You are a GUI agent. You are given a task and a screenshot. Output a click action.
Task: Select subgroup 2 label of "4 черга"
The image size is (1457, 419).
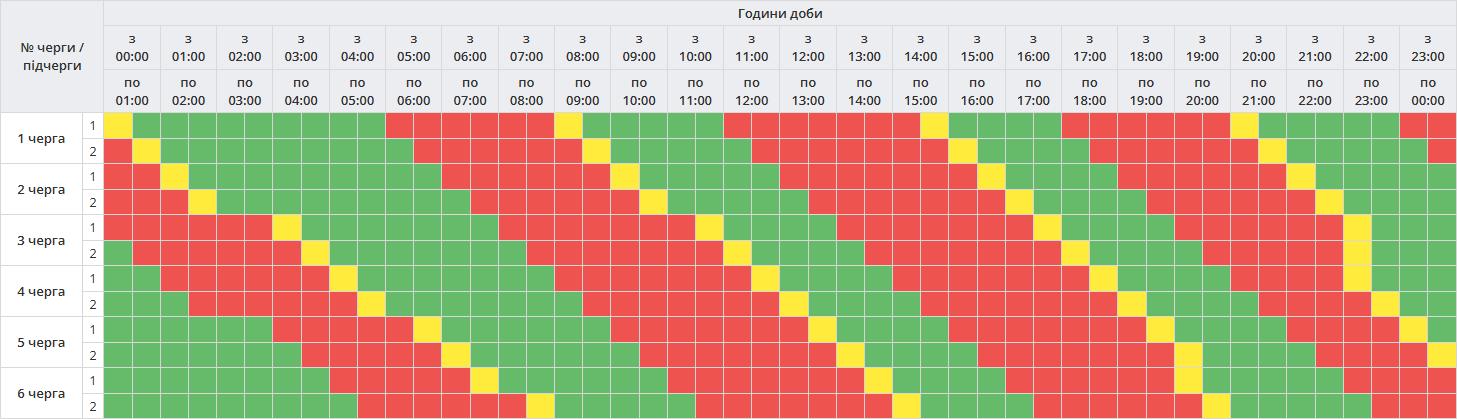pos(93,304)
